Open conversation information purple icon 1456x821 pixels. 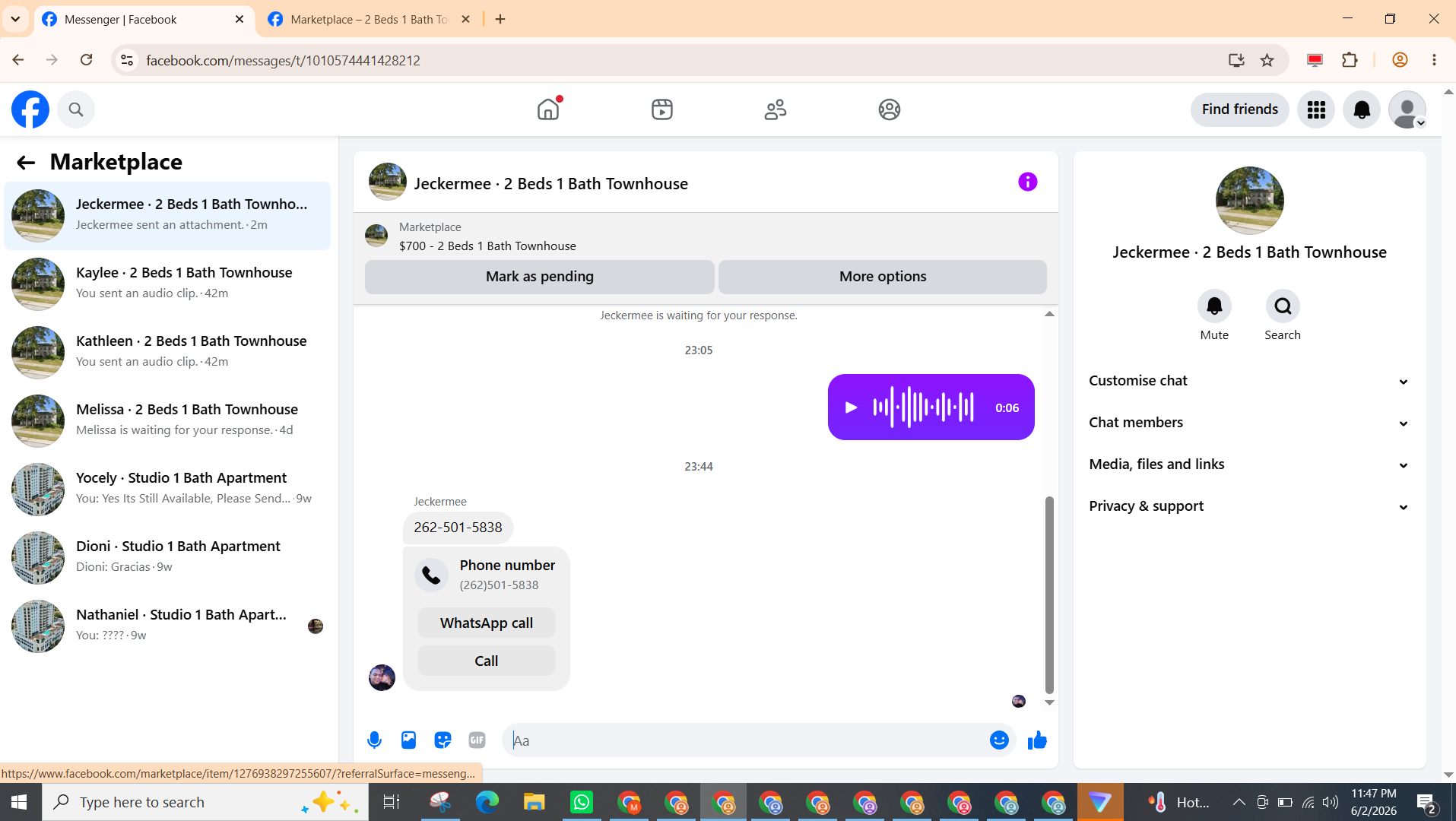pyautogui.click(x=1027, y=182)
